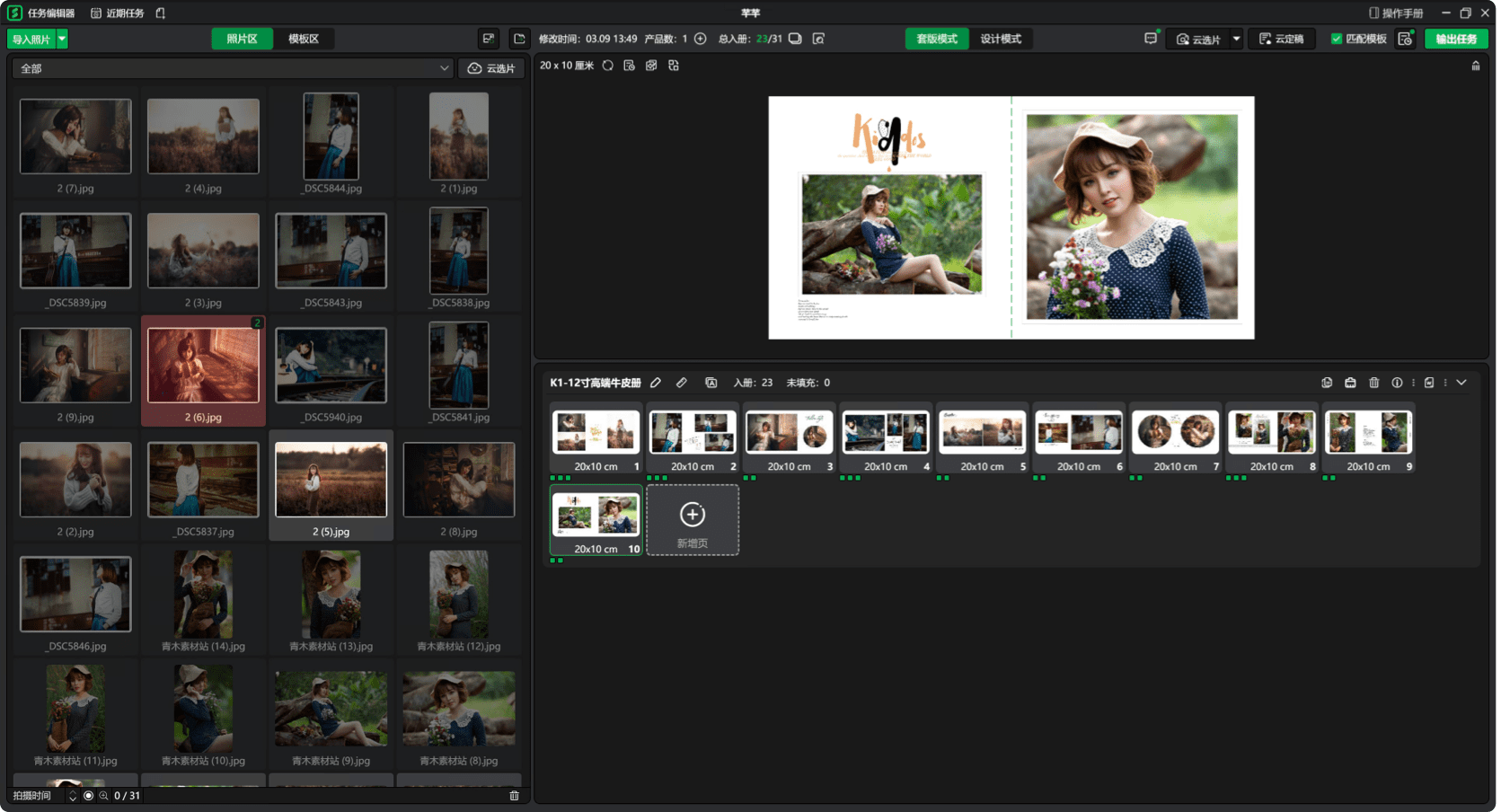Click the text frame icon before 入册: 23

click(711, 383)
